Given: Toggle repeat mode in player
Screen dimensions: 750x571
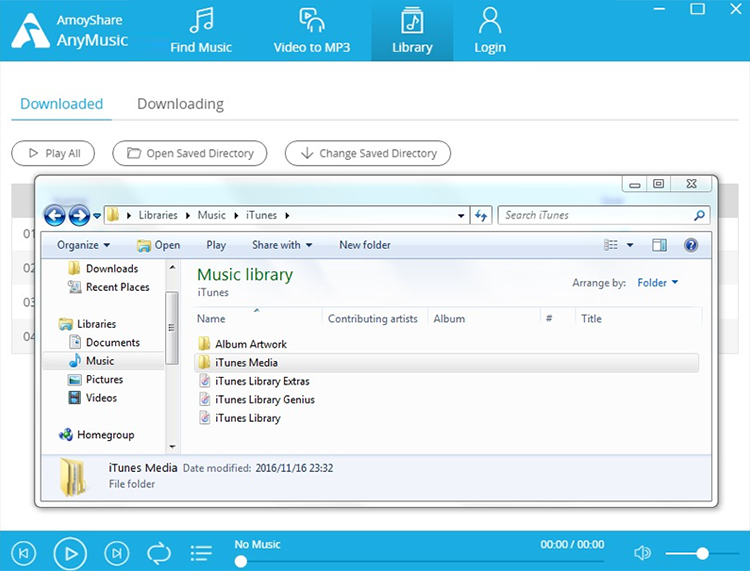Looking at the screenshot, I should coord(159,553).
